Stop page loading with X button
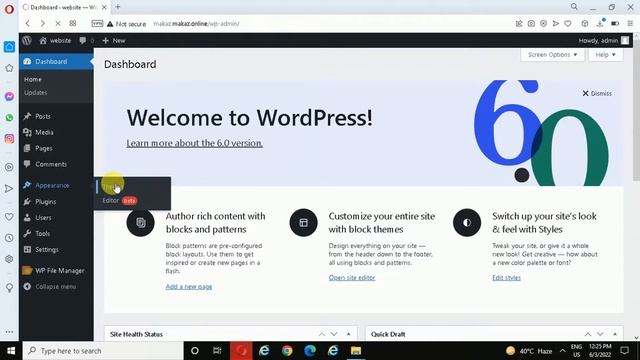This screenshot has width=640, height=360. click(58, 24)
